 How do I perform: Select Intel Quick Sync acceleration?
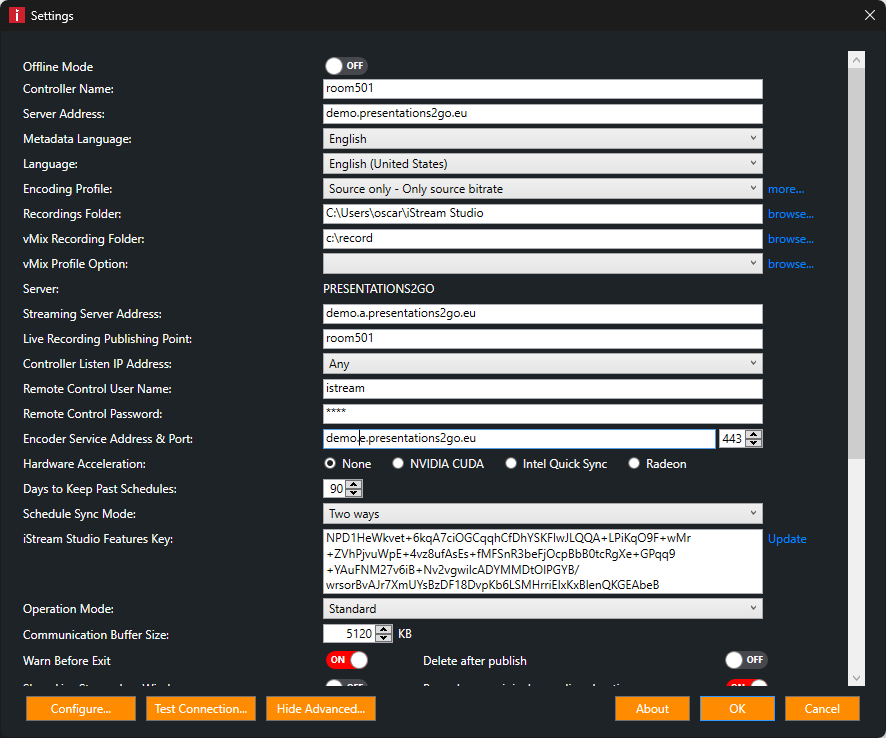[557, 464]
